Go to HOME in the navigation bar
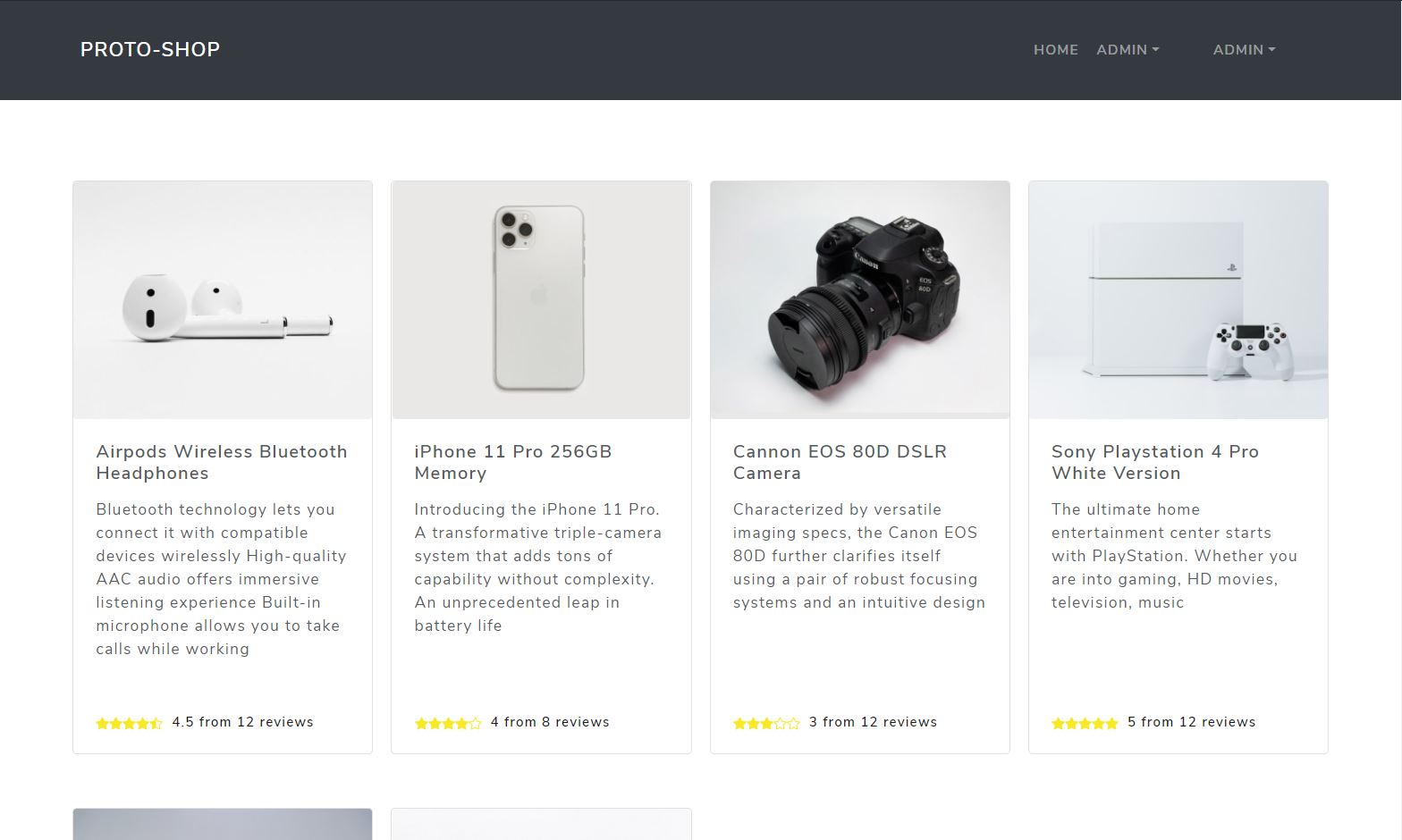 (x=1056, y=50)
